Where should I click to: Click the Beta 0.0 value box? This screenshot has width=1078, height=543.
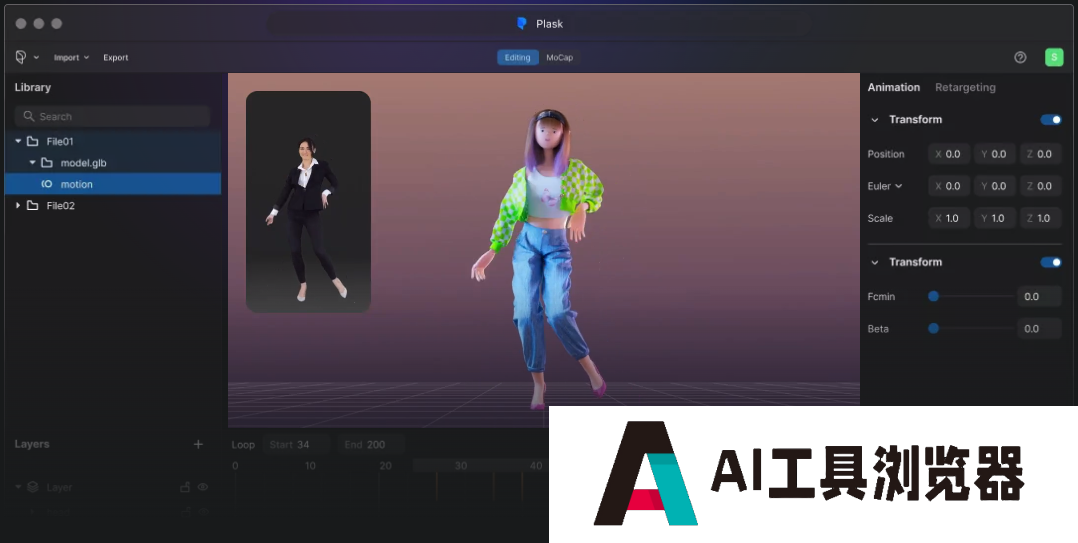[1038, 329]
